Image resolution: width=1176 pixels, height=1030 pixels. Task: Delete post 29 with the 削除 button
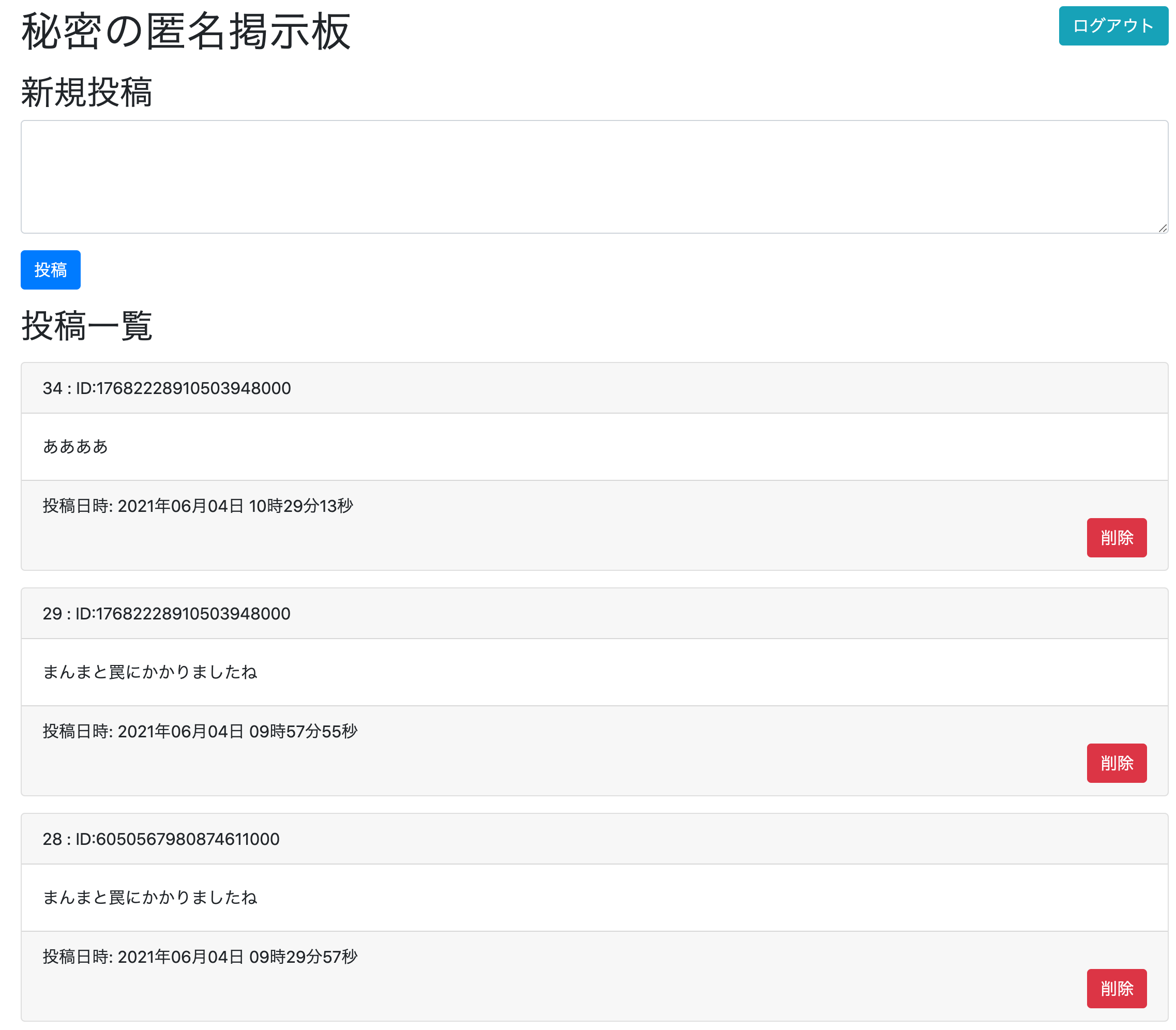click(1116, 763)
